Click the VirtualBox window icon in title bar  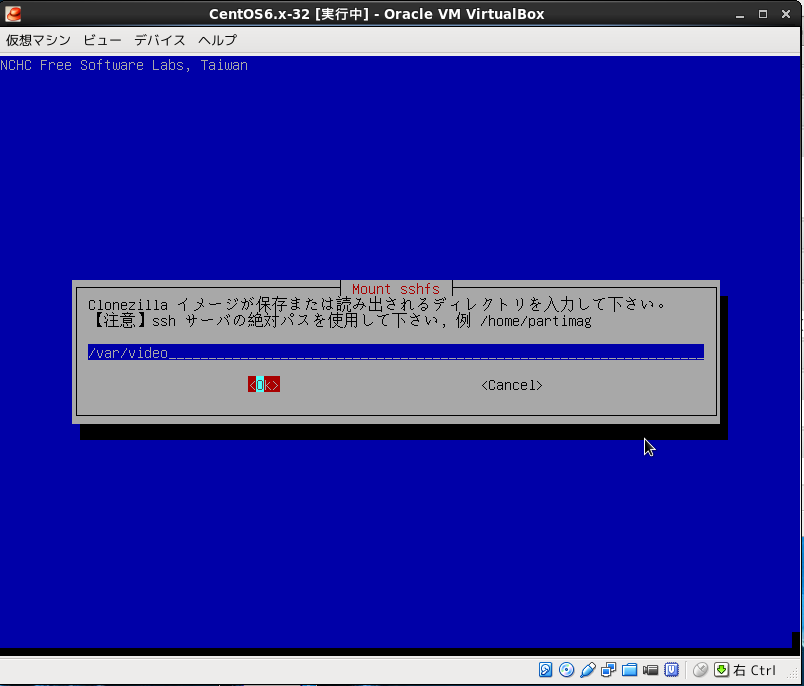coord(13,14)
